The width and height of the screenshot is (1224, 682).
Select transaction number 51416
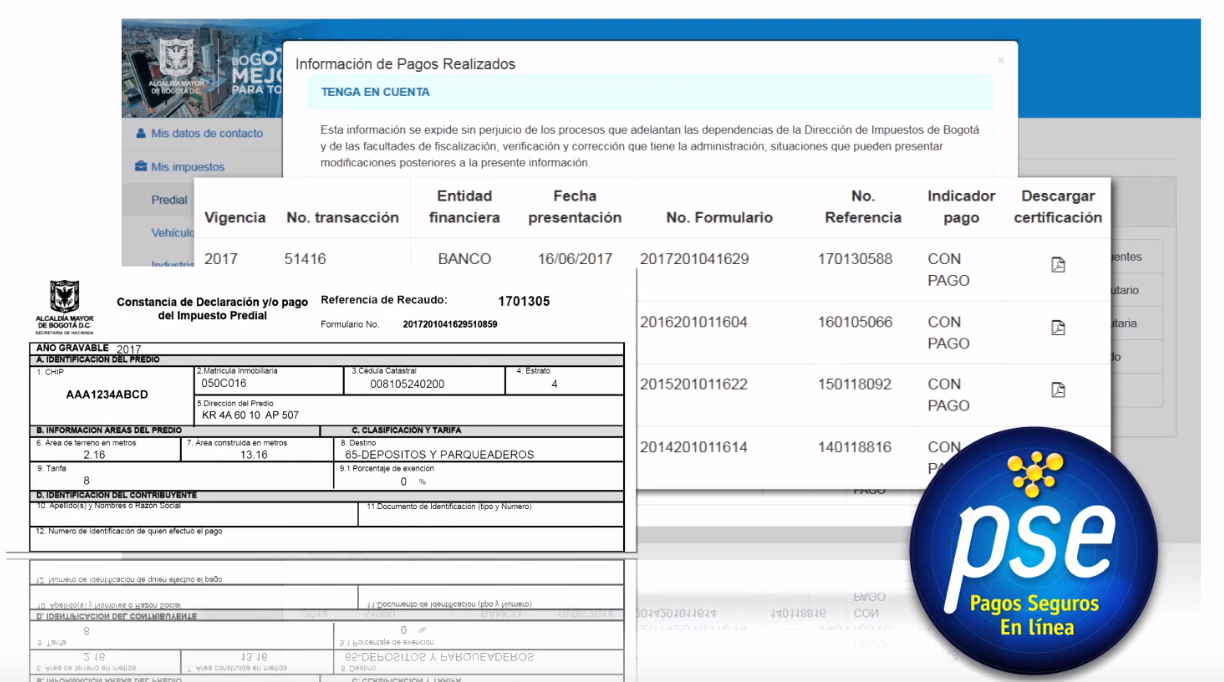point(305,259)
